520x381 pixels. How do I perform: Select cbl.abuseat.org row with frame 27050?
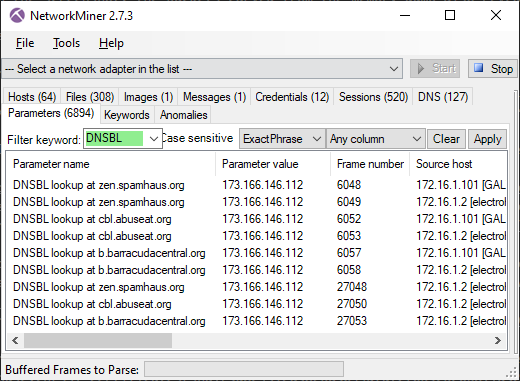(257, 304)
